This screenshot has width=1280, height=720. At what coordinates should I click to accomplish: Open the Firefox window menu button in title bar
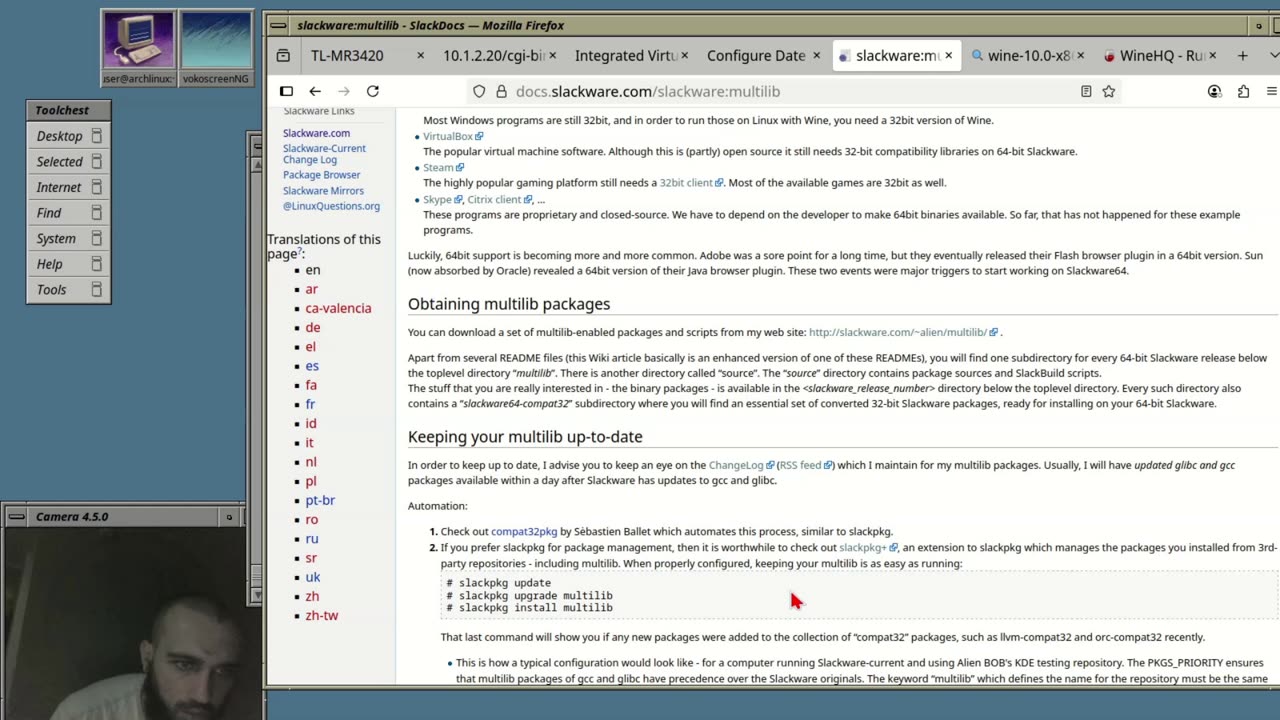click(279, 26)
